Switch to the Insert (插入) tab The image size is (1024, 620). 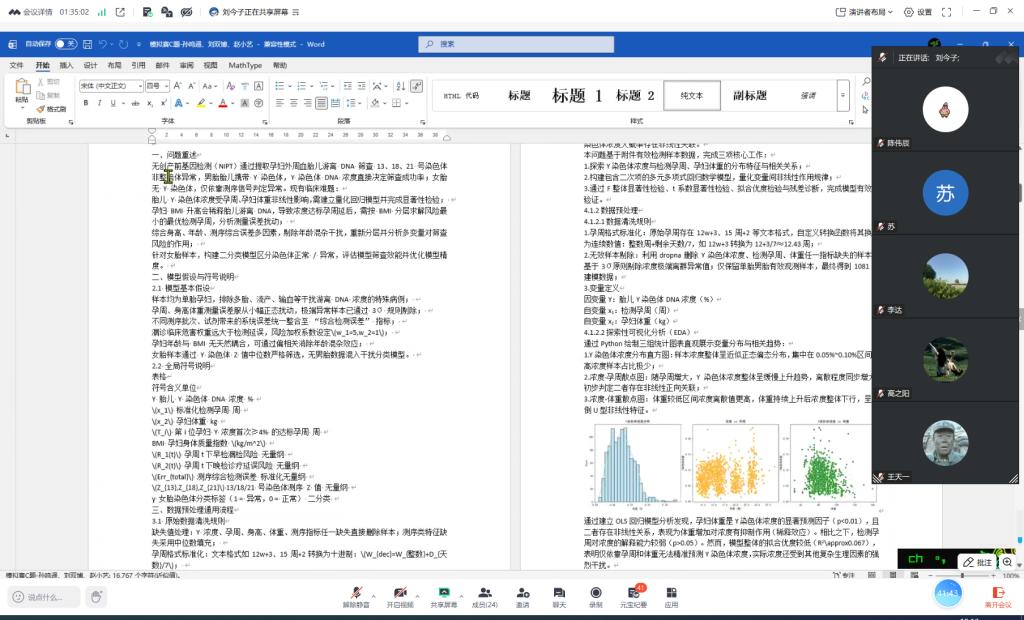(x=67, y=65)
